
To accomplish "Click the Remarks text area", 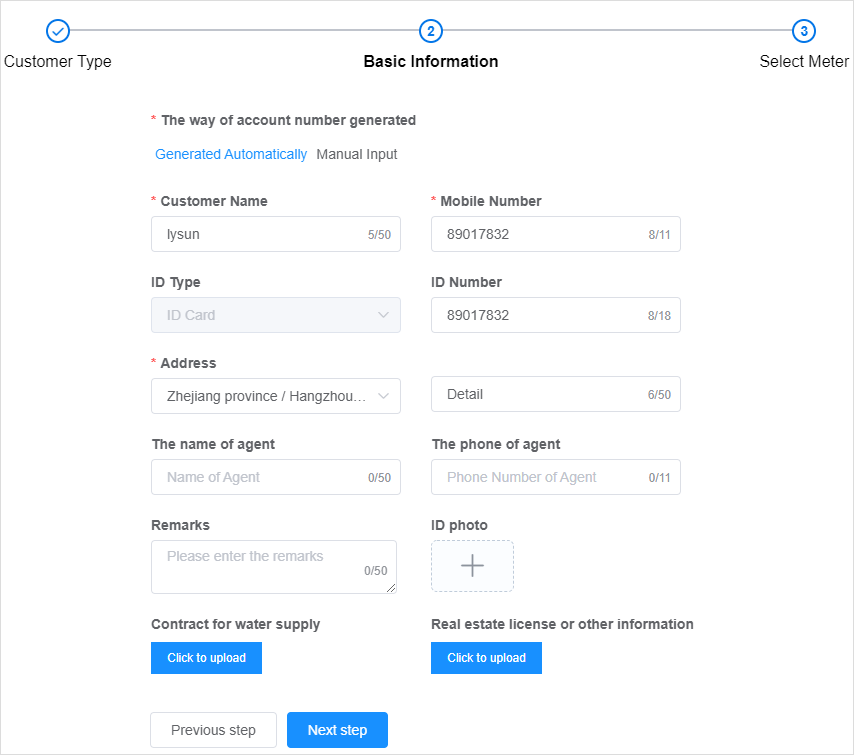I will 274,567.
